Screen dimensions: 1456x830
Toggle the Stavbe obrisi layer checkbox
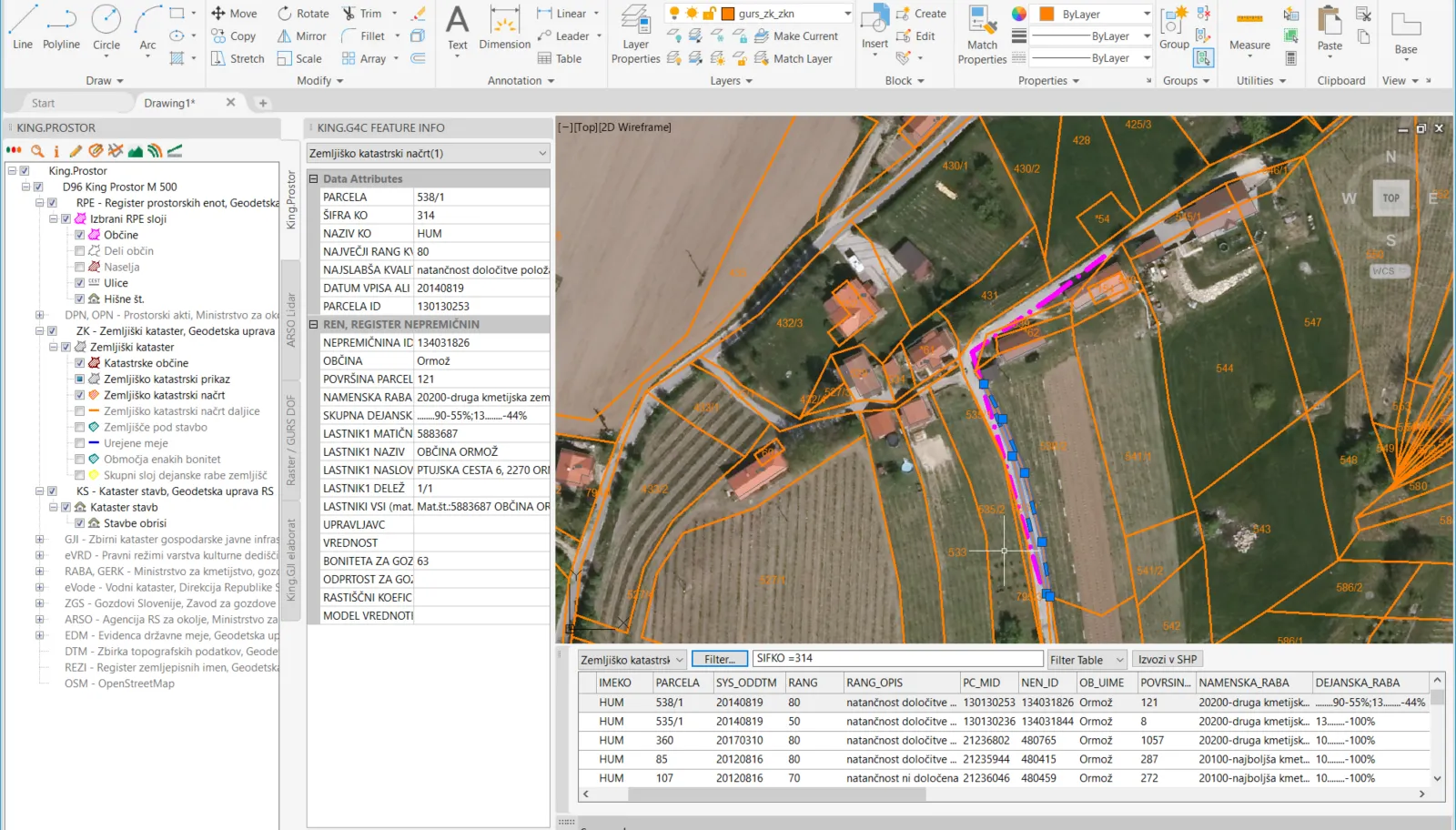80,523
